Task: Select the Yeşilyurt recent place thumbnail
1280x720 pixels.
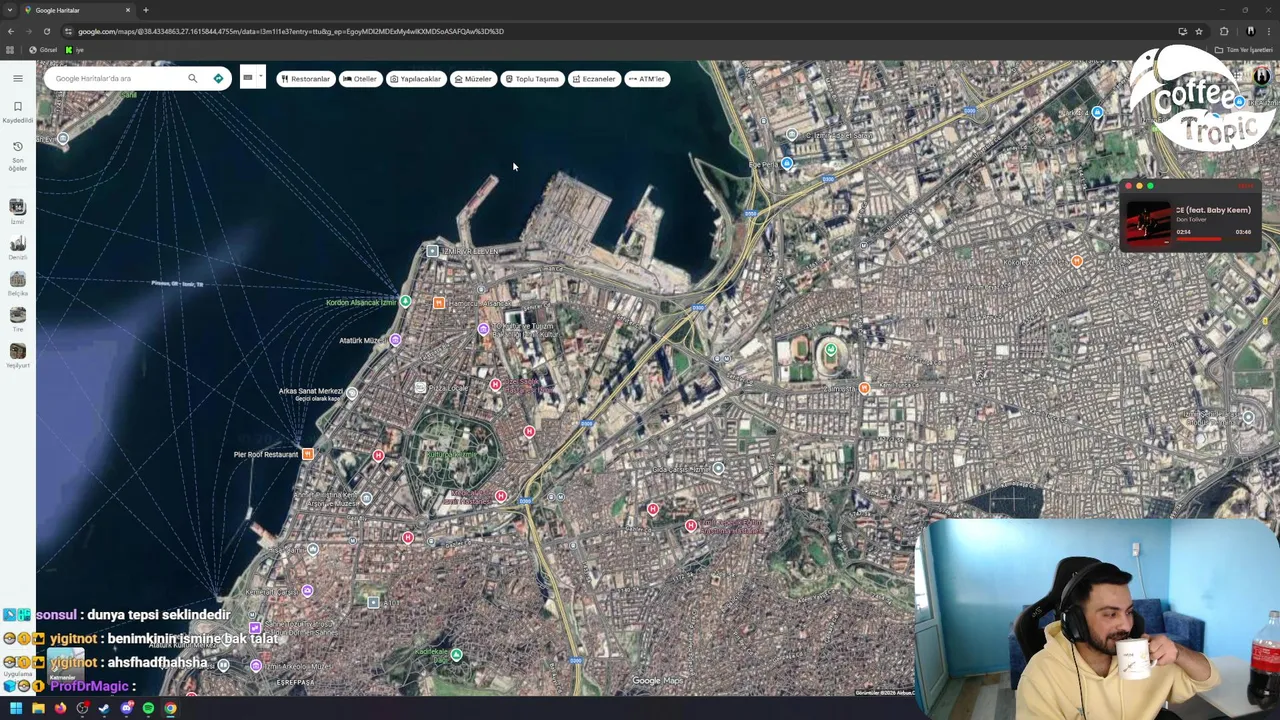Action: 17,351
